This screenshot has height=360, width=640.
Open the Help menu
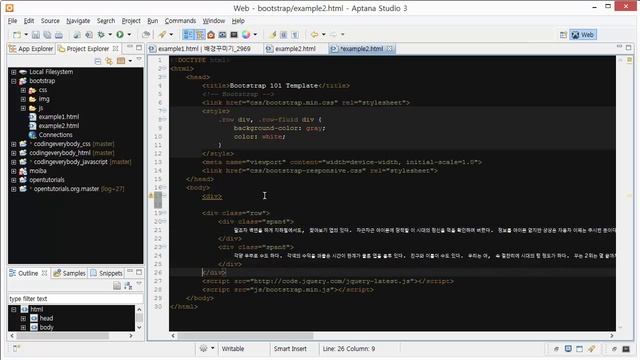[238, 21]
